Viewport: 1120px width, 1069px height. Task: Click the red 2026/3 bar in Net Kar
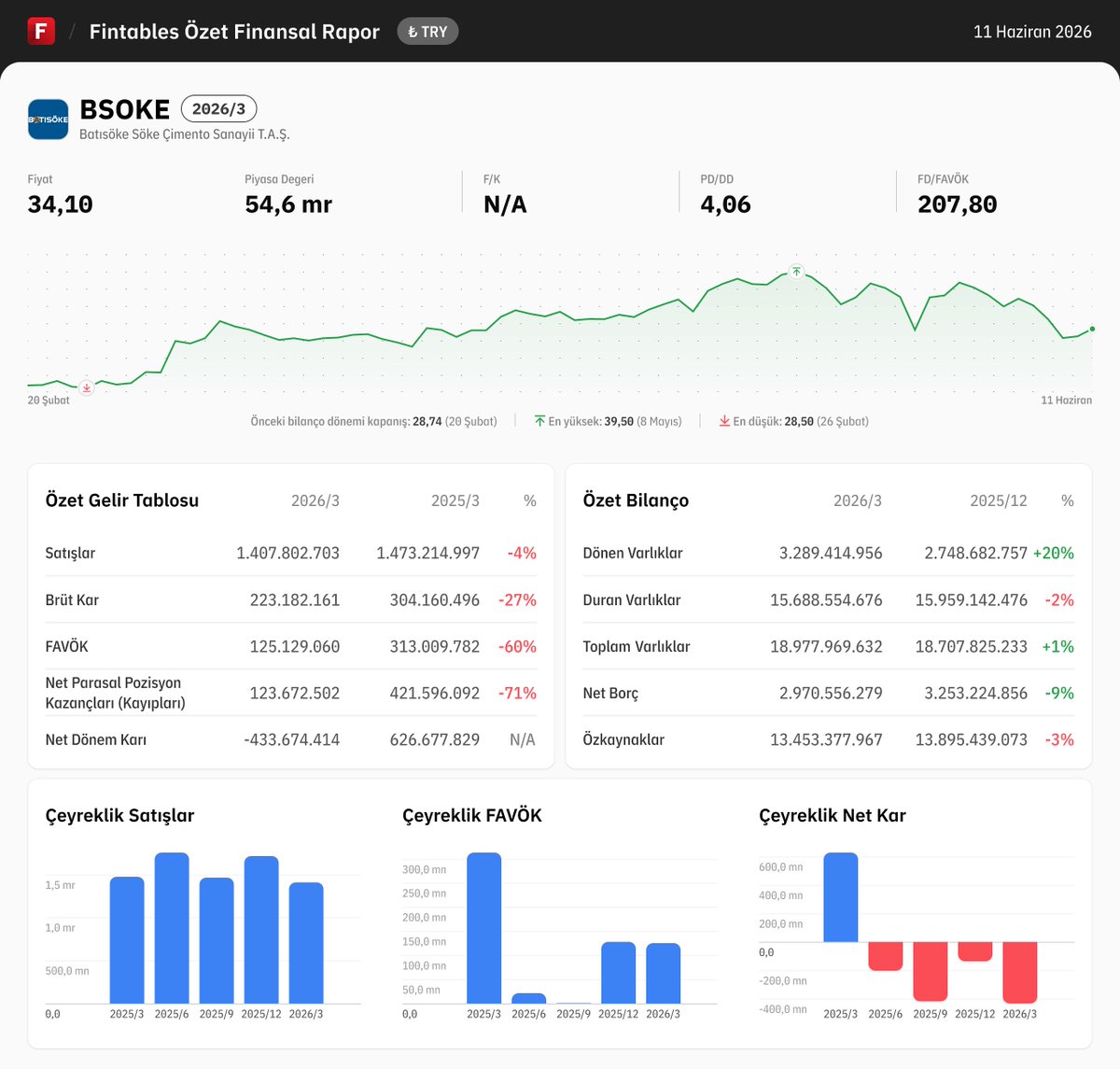(x=1019, y=973)
